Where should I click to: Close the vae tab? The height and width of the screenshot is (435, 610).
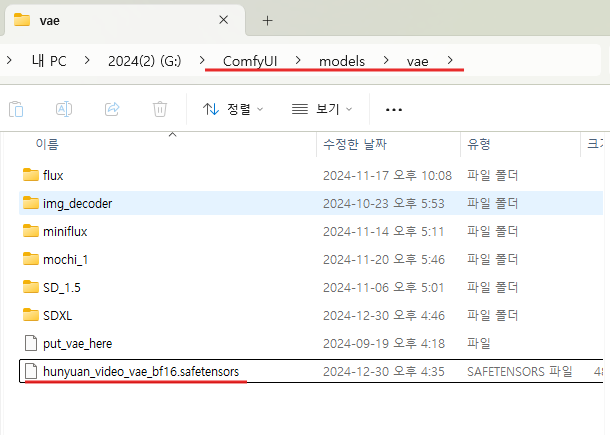[223, 20]
